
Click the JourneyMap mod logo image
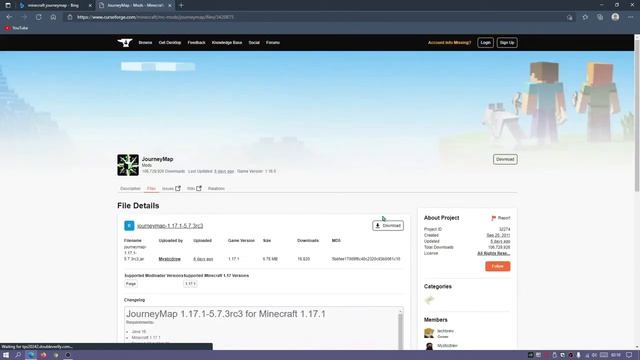click(x=128, y=165)
